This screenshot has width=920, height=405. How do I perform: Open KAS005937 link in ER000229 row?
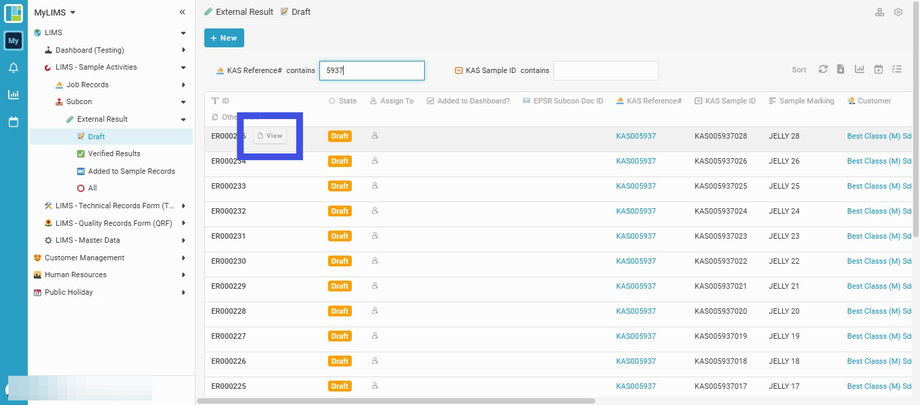pos(636,286)
